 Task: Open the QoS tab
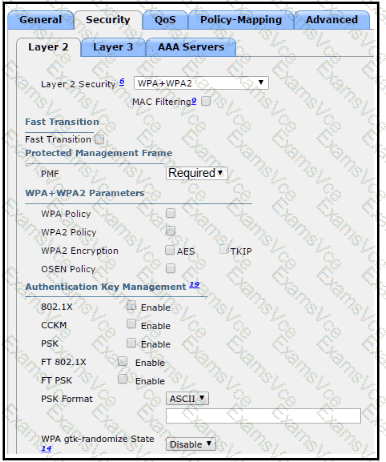tap(165, 20)
